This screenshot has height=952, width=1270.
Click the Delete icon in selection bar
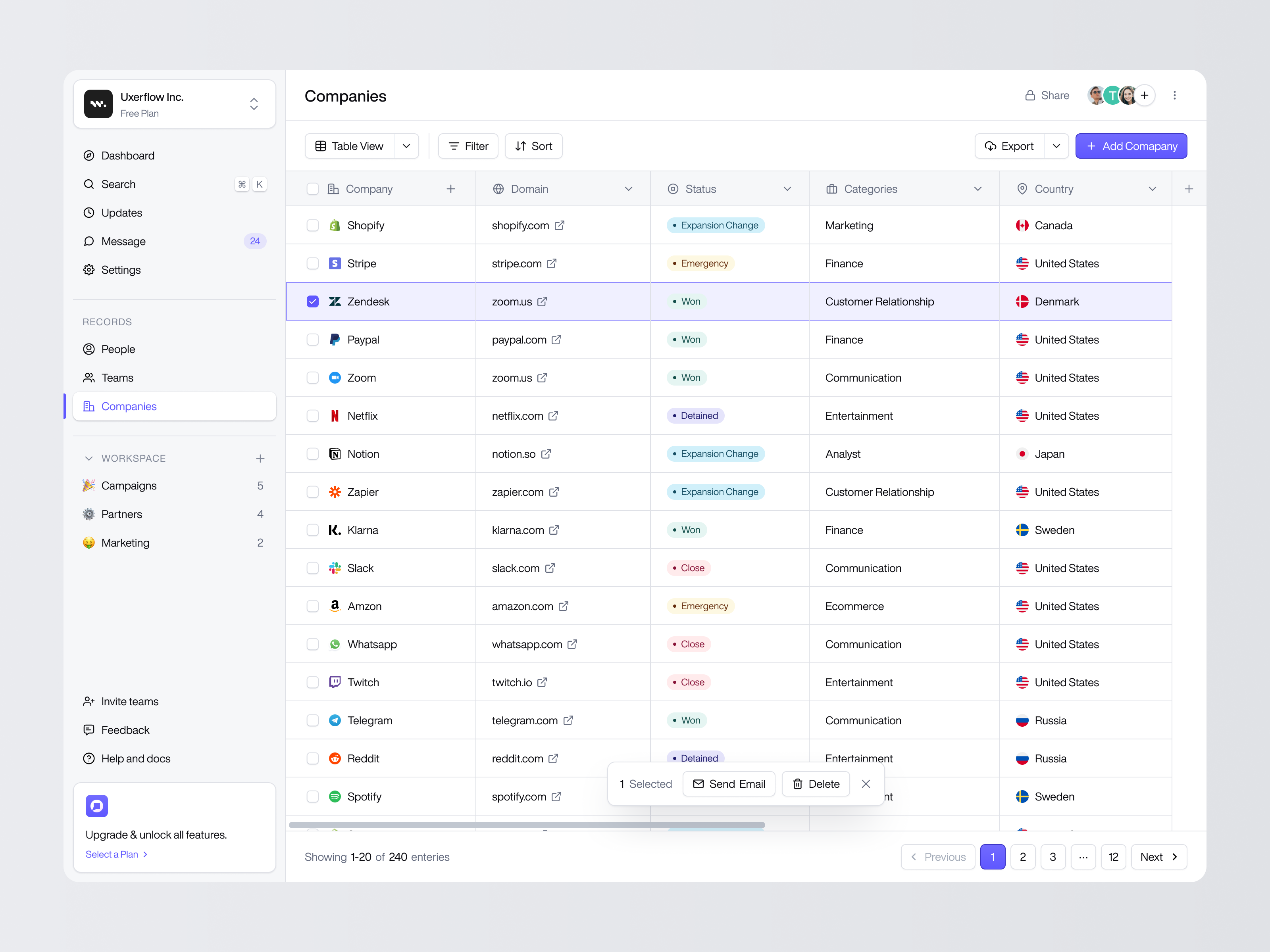tap(797, 784)
